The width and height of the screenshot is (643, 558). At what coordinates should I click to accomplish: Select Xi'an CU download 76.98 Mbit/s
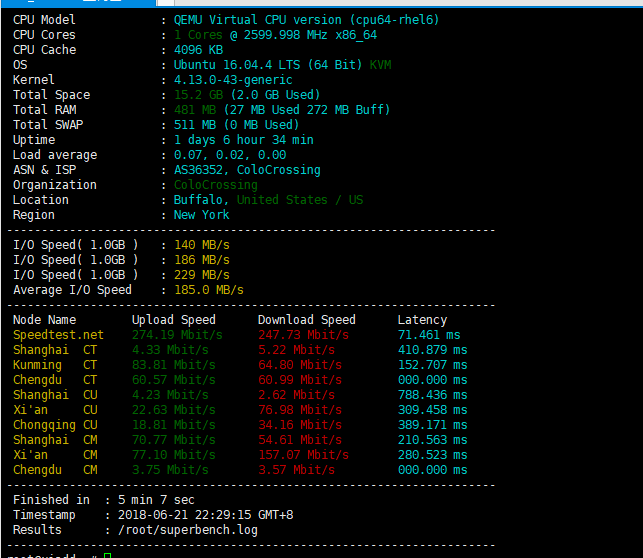[300, 410]
